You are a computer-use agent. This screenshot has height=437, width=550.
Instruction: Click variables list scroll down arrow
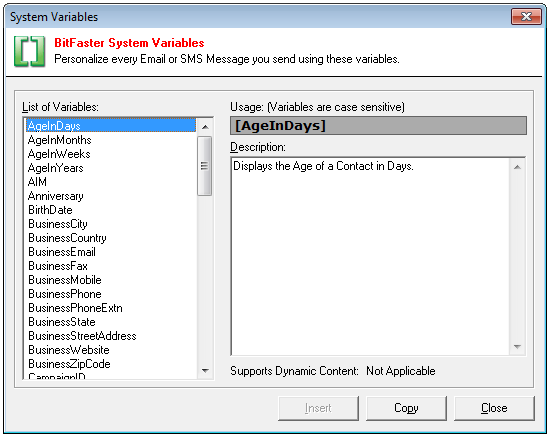pos(205,370)
